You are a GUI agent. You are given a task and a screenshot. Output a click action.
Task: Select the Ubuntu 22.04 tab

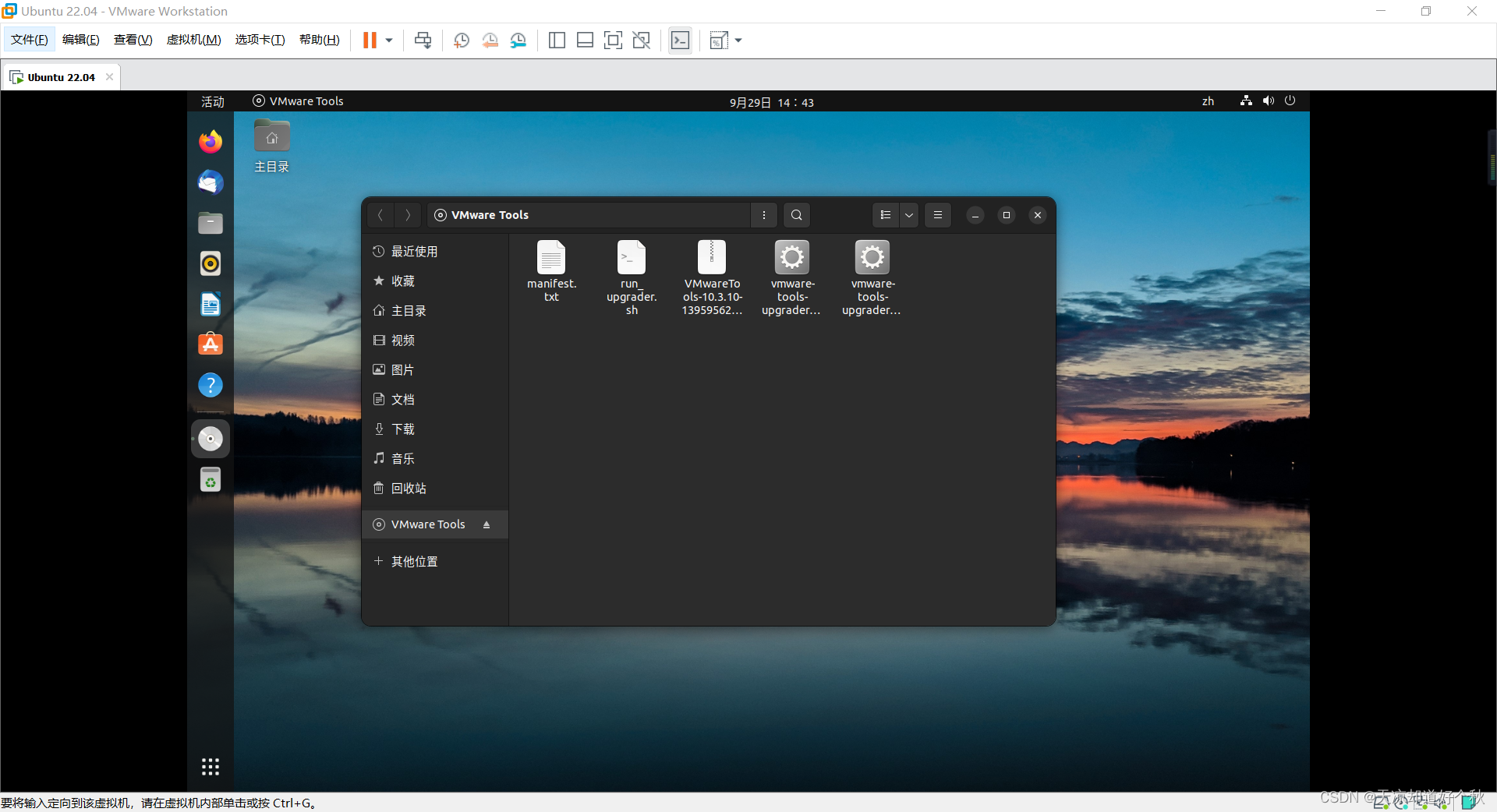tap(61, 77)
